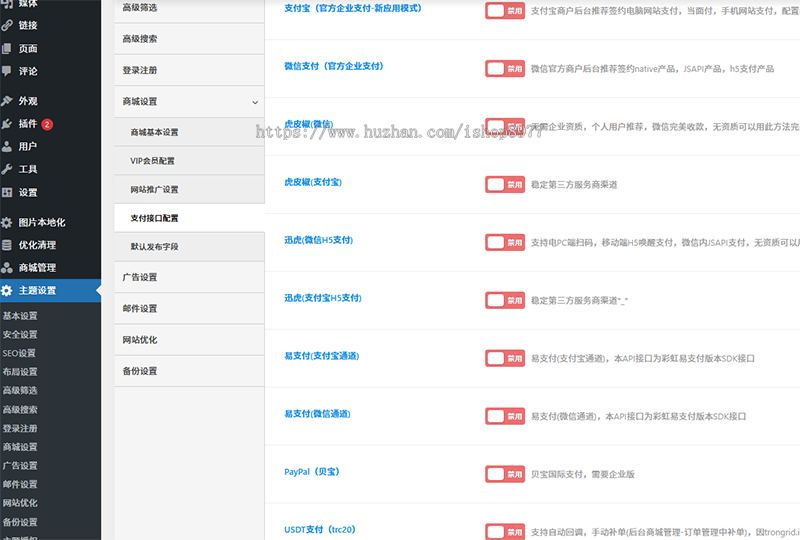Image resolution: width=800 pixels, height=540 pixels.
Task: Click the 迅虎(支付宝H5支付) title
Action: tap(322, 298)
